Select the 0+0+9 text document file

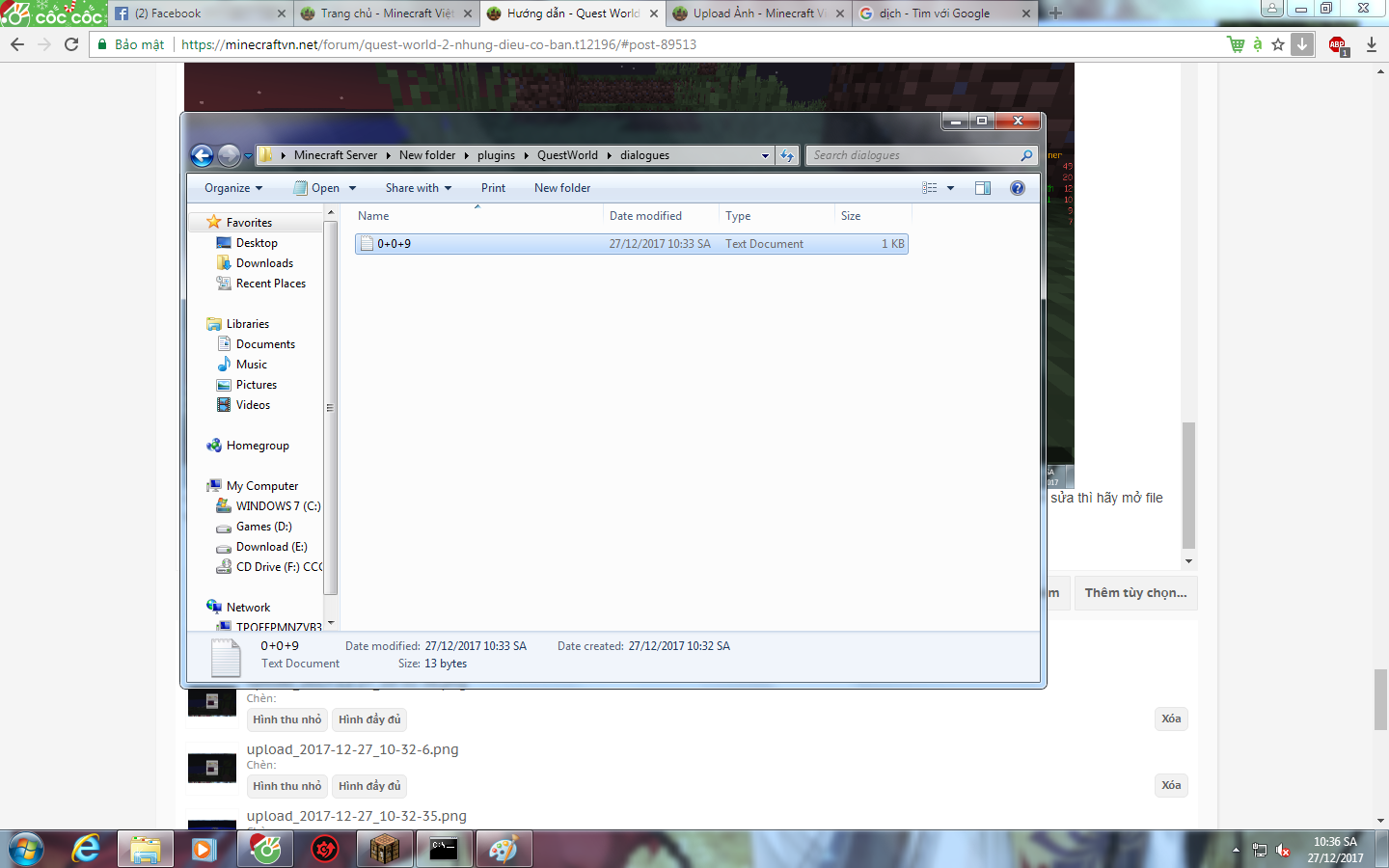pyautogui.click(x=631, y=244)
